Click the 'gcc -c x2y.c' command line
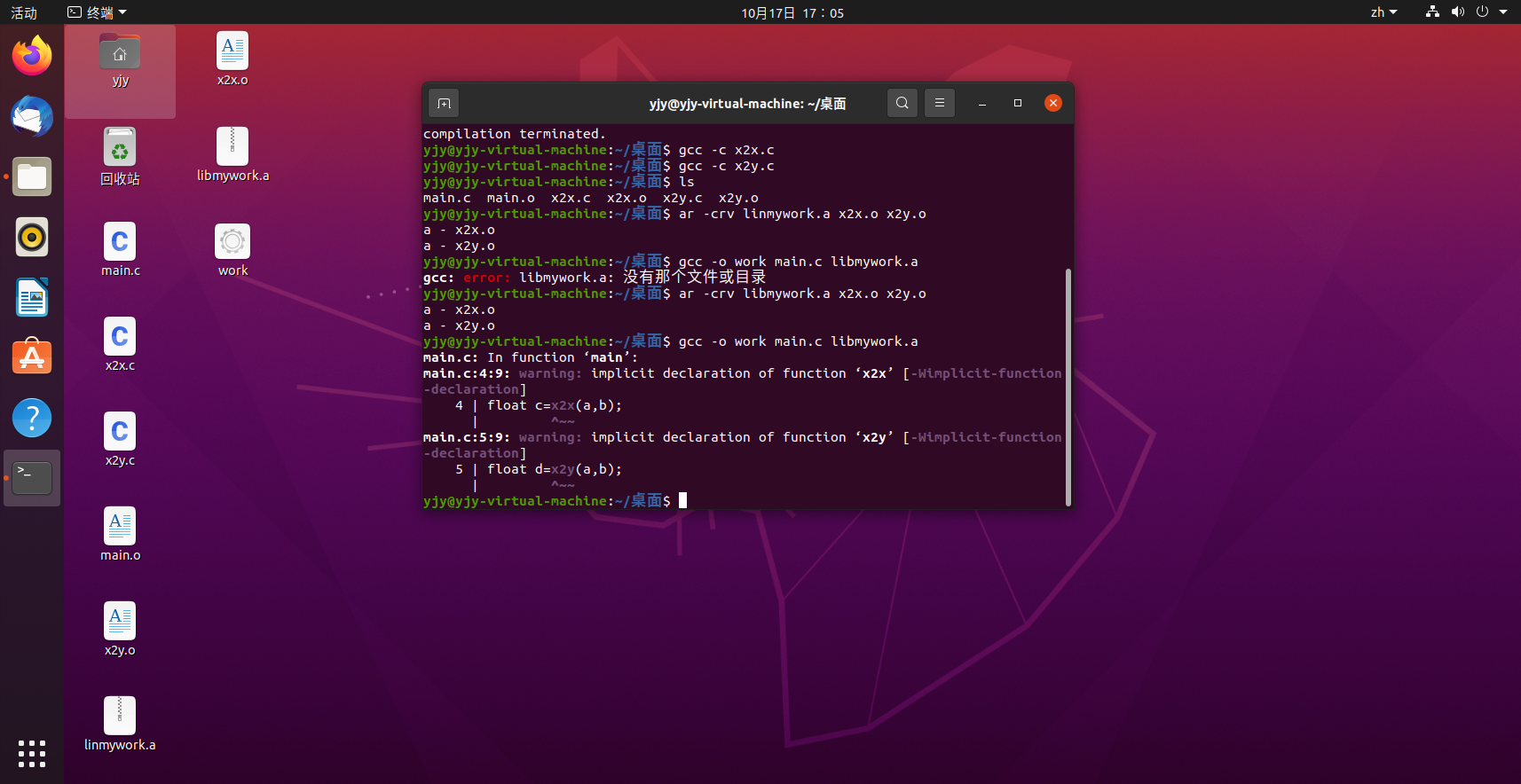This screenshot has height=784, width=1521. [x=599, y=166]
